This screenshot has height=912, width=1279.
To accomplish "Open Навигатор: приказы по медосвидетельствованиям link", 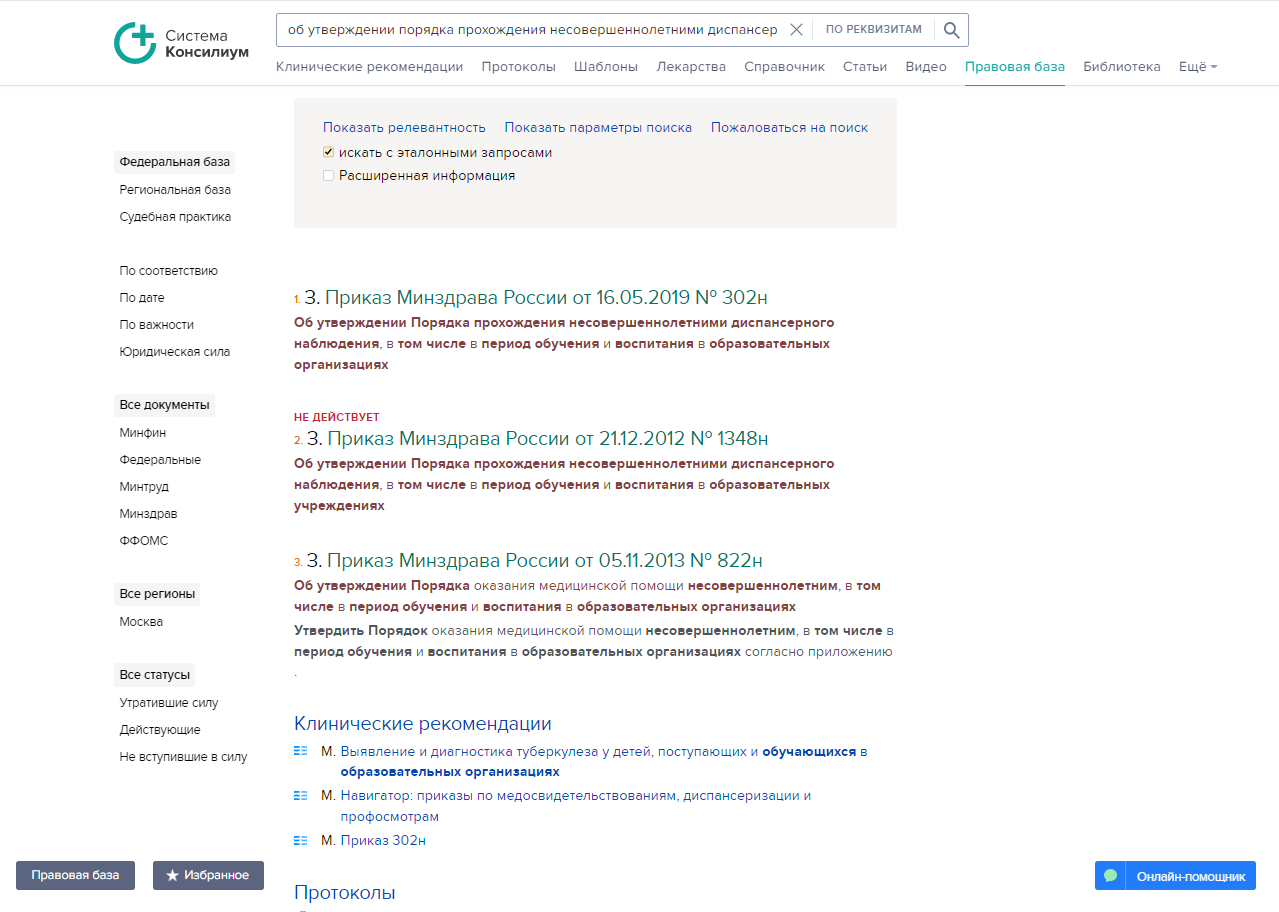I will 575,806.
